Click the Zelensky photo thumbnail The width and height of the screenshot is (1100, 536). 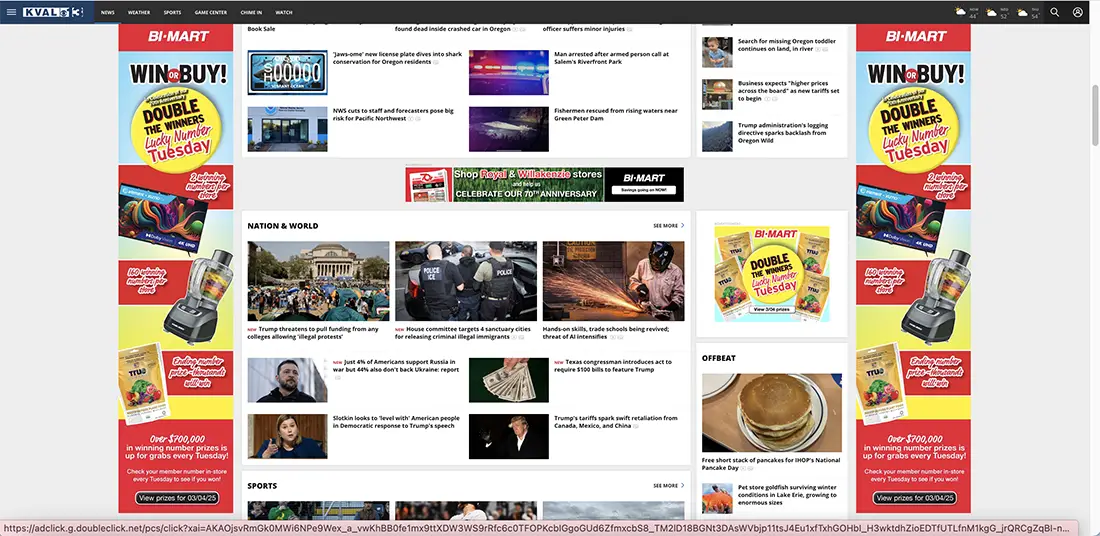point(287,380)
